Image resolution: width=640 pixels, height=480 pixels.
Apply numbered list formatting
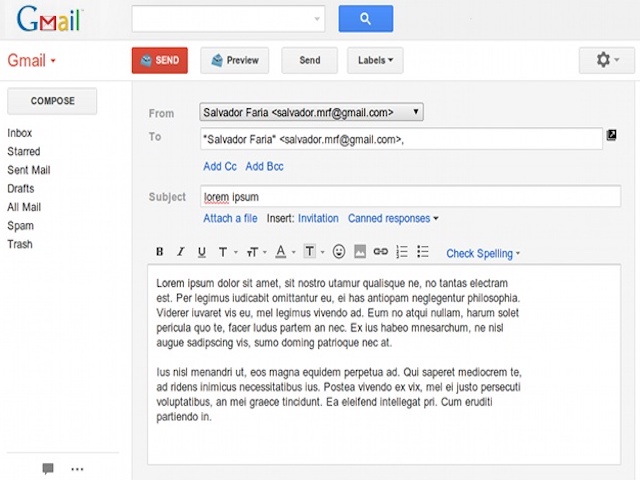(x=402, y=252)
